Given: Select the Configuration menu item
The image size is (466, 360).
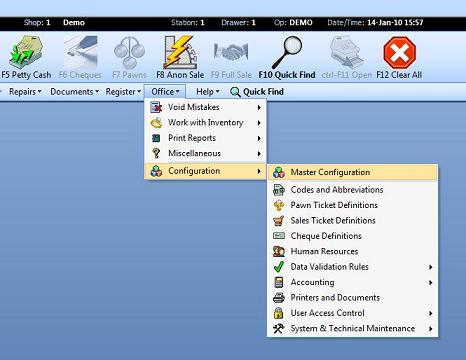Looking at the screenshot, I should (x=205, y=171).
